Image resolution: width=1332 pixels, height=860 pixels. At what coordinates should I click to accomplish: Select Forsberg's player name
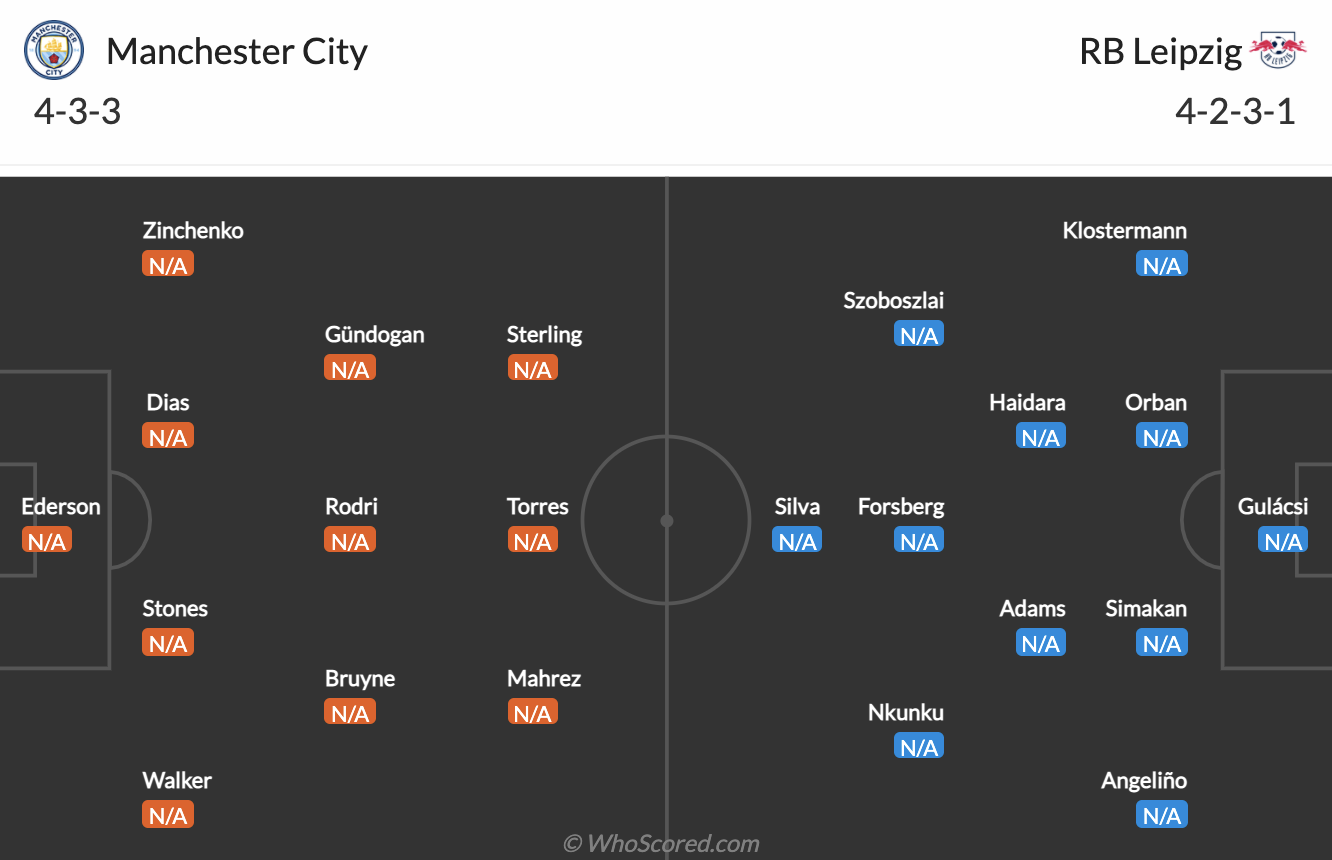pyautogui.click(x=900, y=507)
